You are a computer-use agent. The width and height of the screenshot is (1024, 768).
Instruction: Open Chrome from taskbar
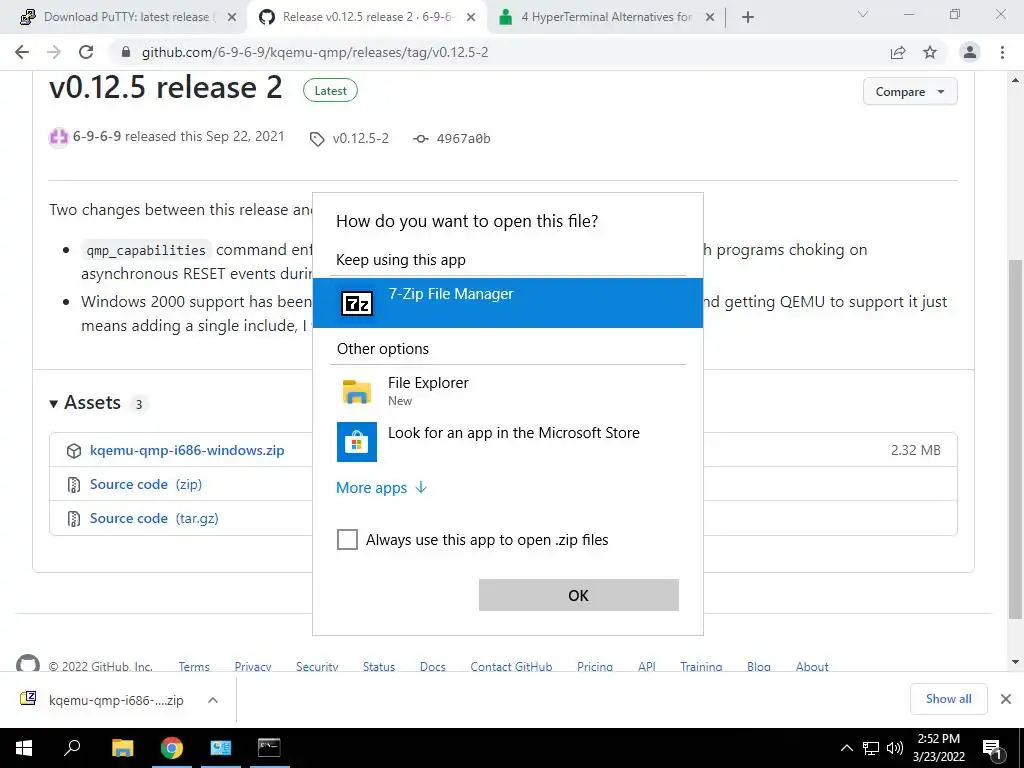click(172, 748)
